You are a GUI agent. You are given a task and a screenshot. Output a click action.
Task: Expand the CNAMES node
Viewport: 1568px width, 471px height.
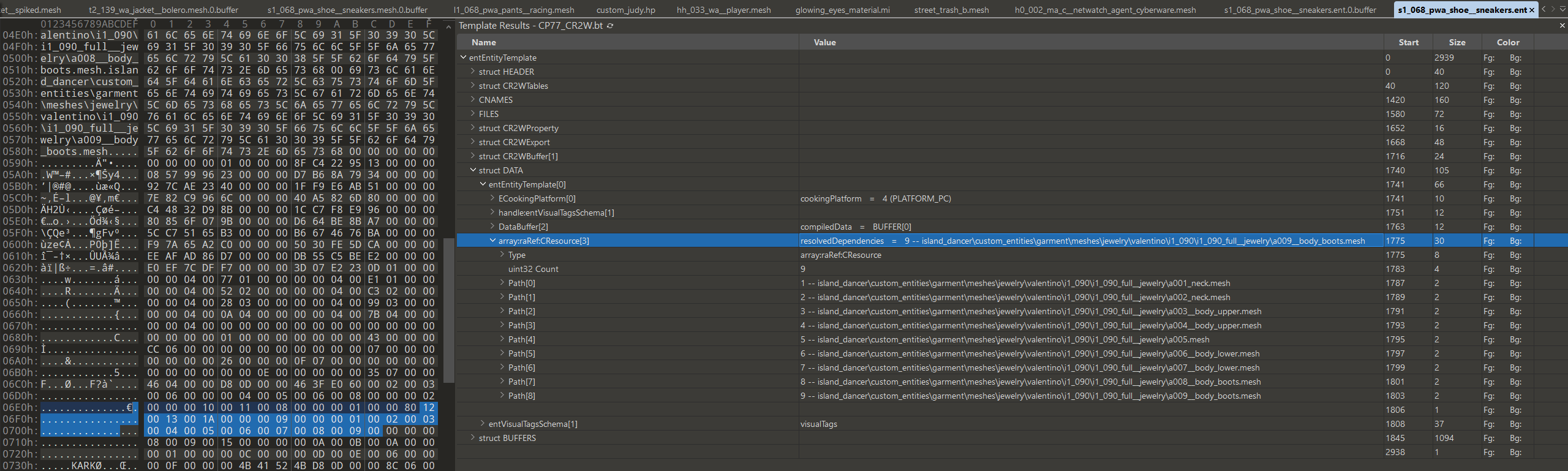point(473,99)
